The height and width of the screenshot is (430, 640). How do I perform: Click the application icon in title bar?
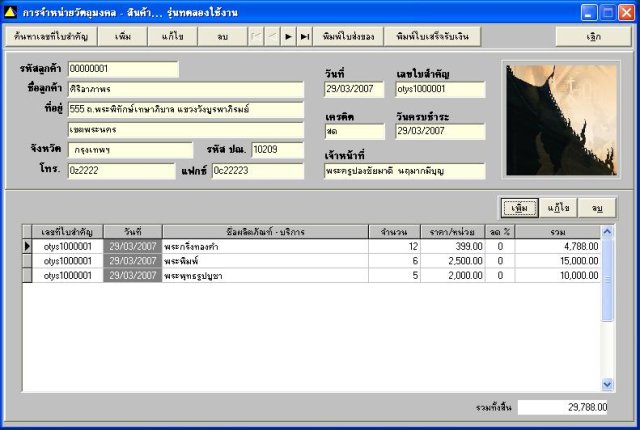[x=11, y=11]
